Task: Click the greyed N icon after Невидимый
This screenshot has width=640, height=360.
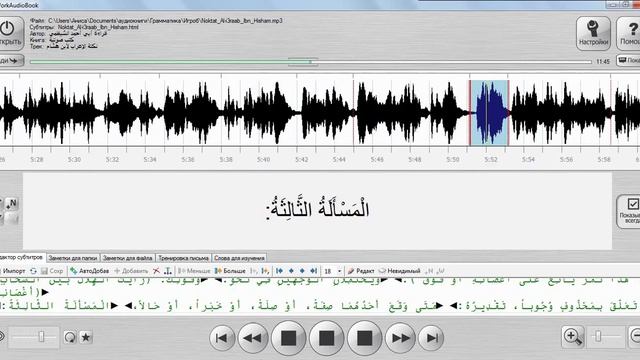Action: tap(429, 271)
